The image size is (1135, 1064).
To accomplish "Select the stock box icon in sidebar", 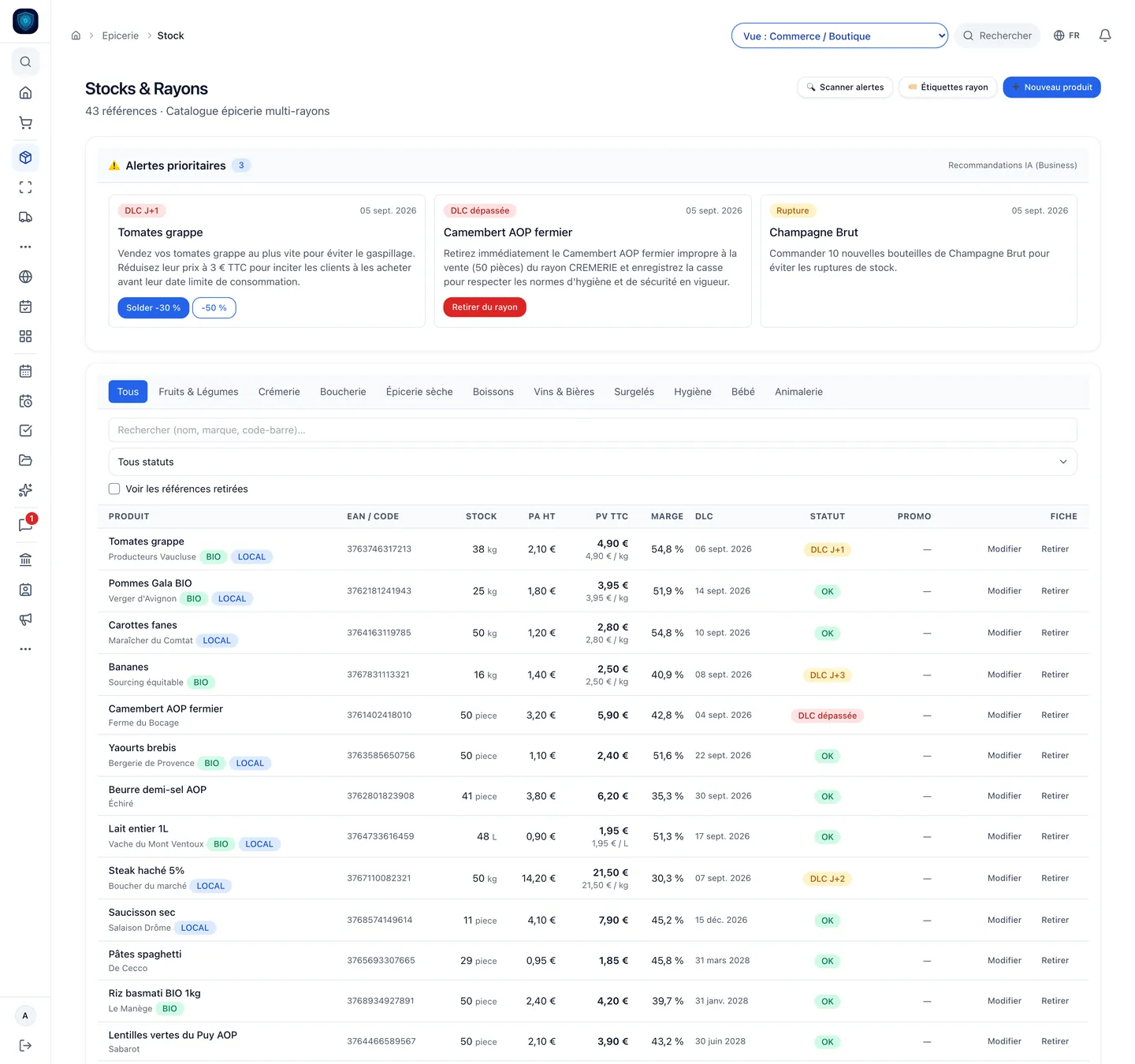I will tap(25, 158).
